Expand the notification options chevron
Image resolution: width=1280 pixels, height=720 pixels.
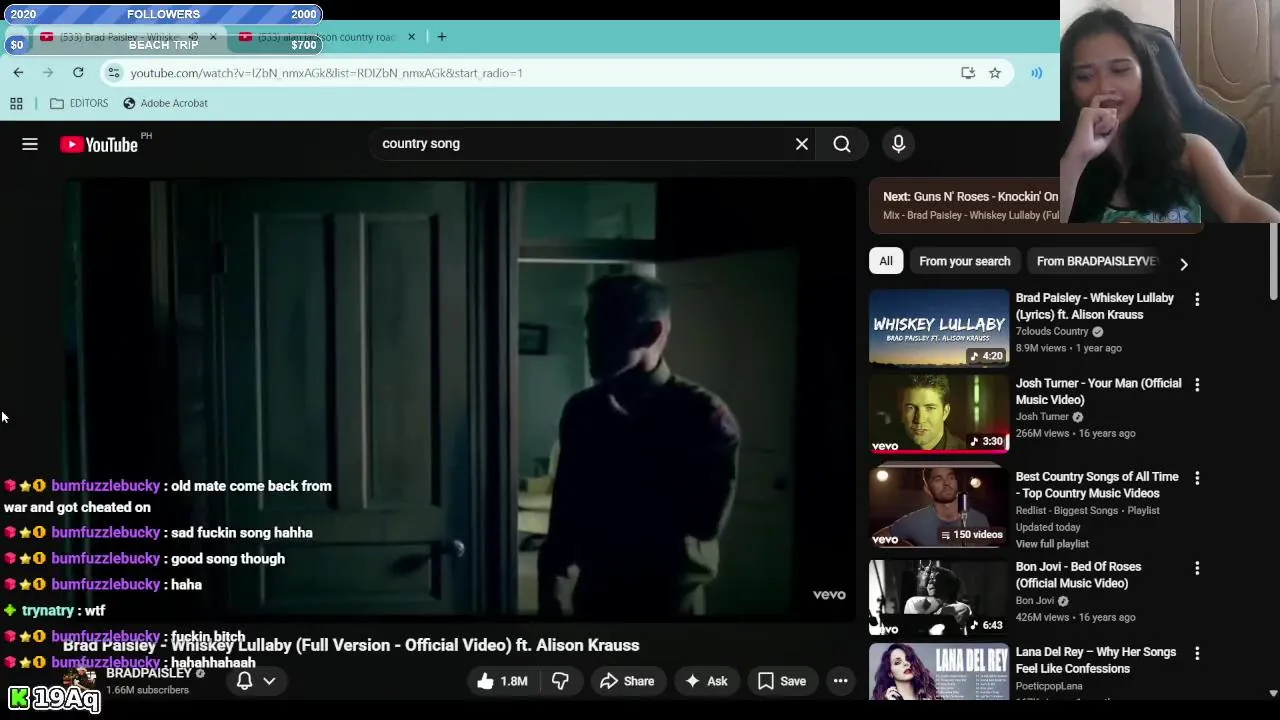coord(269,681)
